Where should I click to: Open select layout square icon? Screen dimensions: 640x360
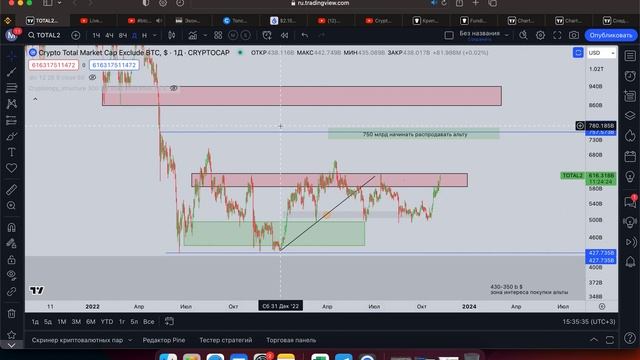coord(449,36)
